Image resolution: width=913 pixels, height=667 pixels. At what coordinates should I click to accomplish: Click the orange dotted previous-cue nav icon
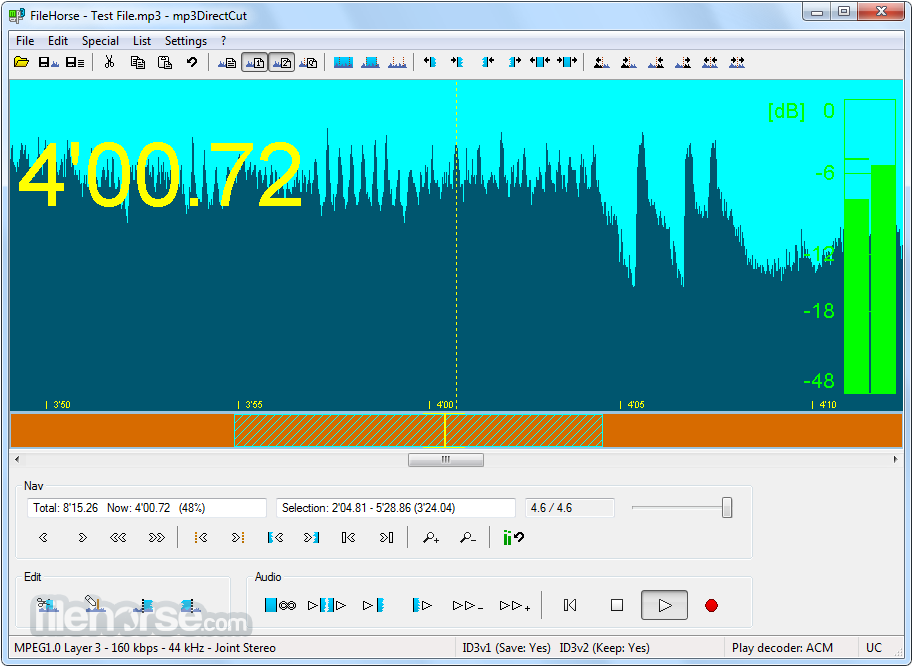coord(201,538)
